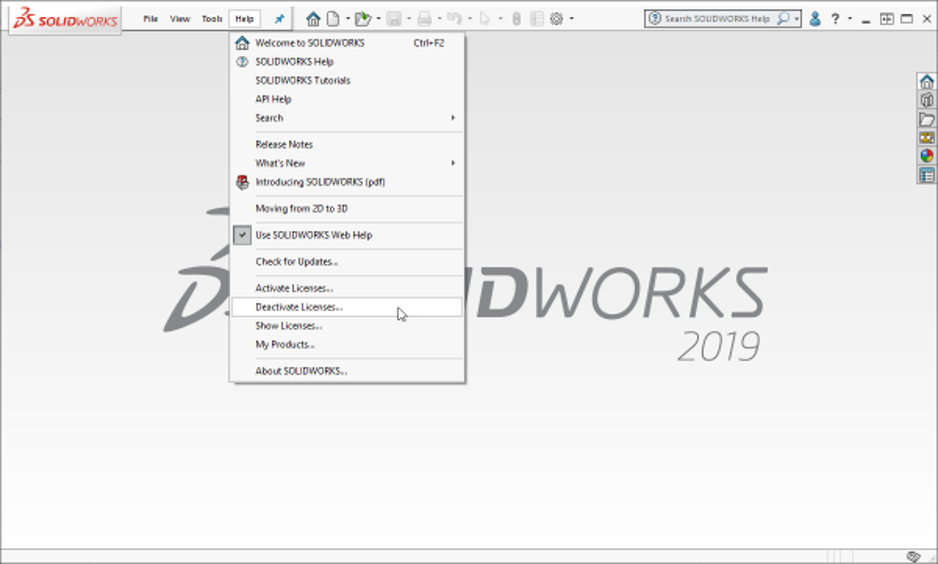
Task: Click the Rebuild traffic light icon
Action: click(x=516, y=19)
